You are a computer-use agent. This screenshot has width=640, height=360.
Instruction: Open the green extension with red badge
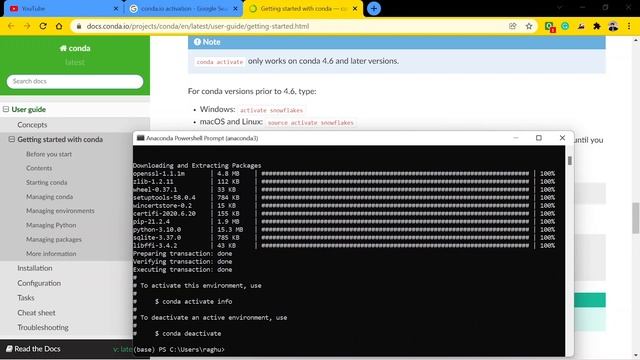549,27
